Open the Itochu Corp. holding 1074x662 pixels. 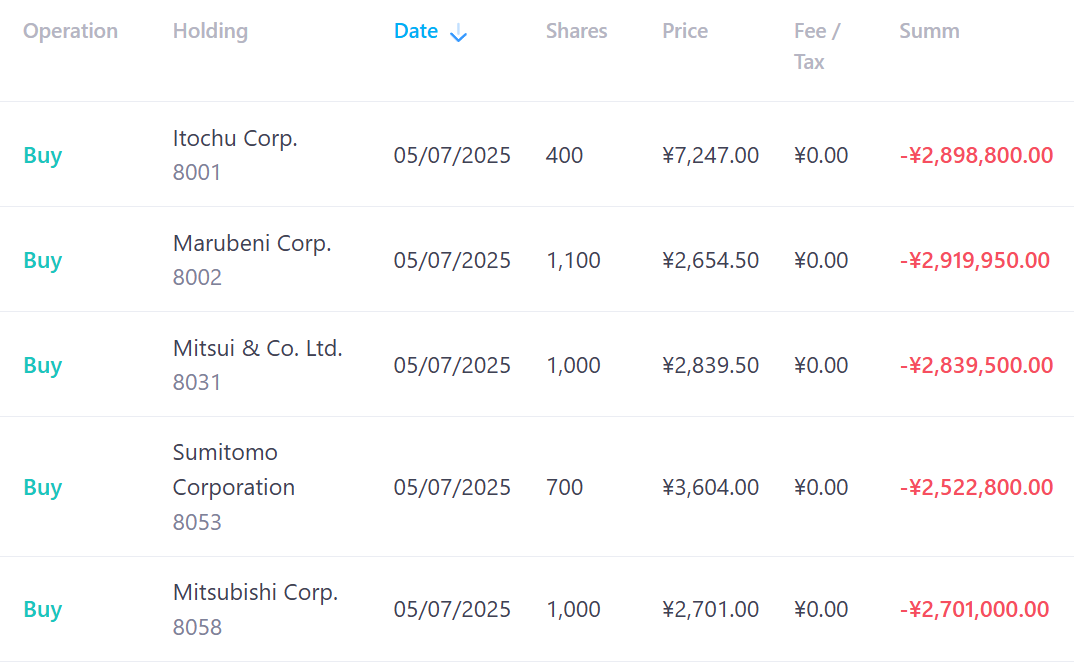point(235,138)
